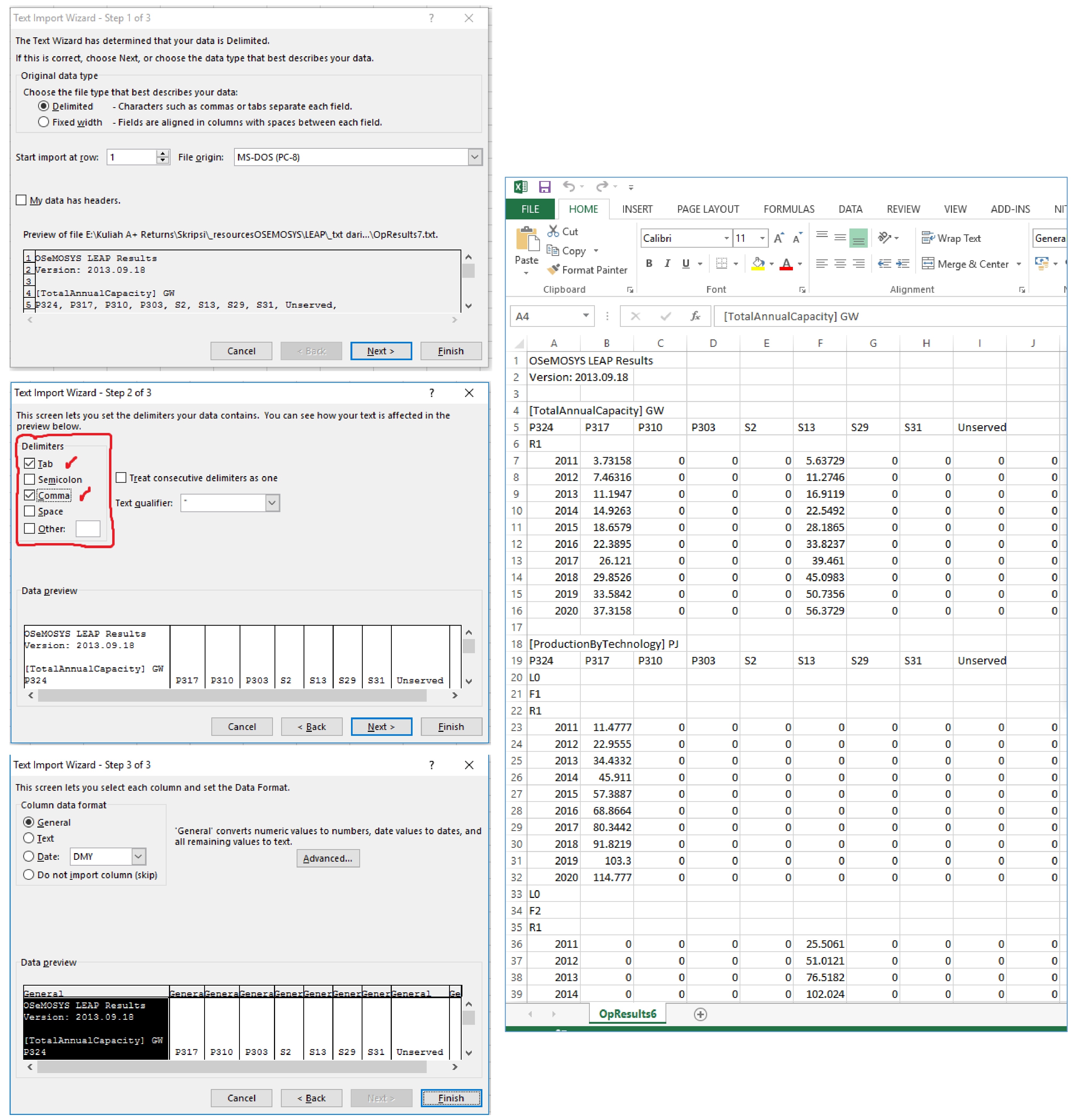Select the Fixed width radio button
The image size is (1077, 1120).
point(43,122)
